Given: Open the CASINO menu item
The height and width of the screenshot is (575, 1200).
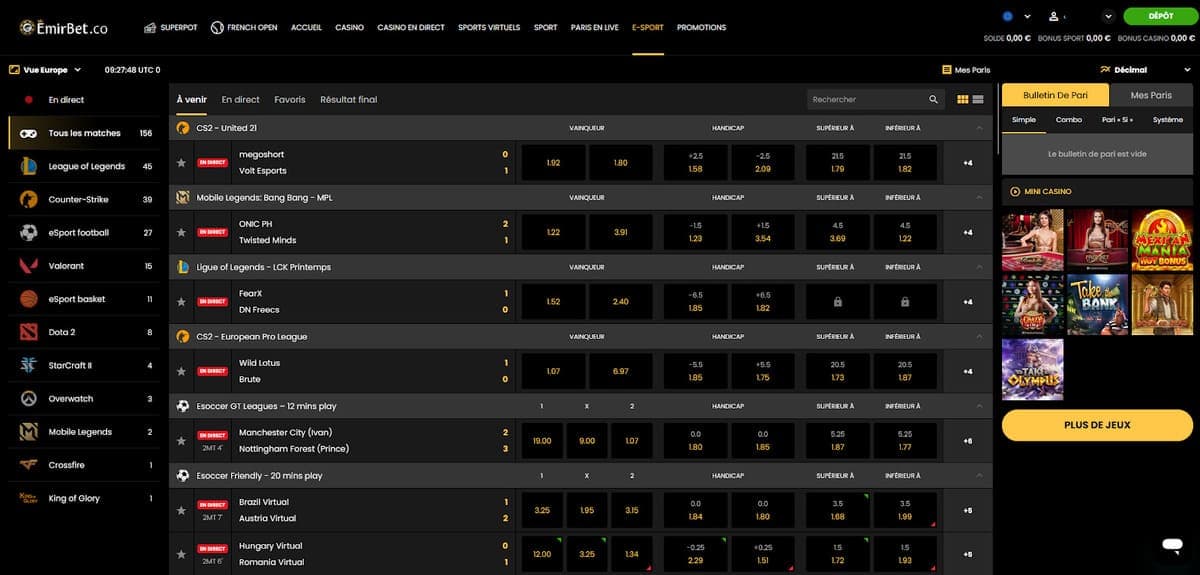Looking at the screenshot, I should pos(349,27).
